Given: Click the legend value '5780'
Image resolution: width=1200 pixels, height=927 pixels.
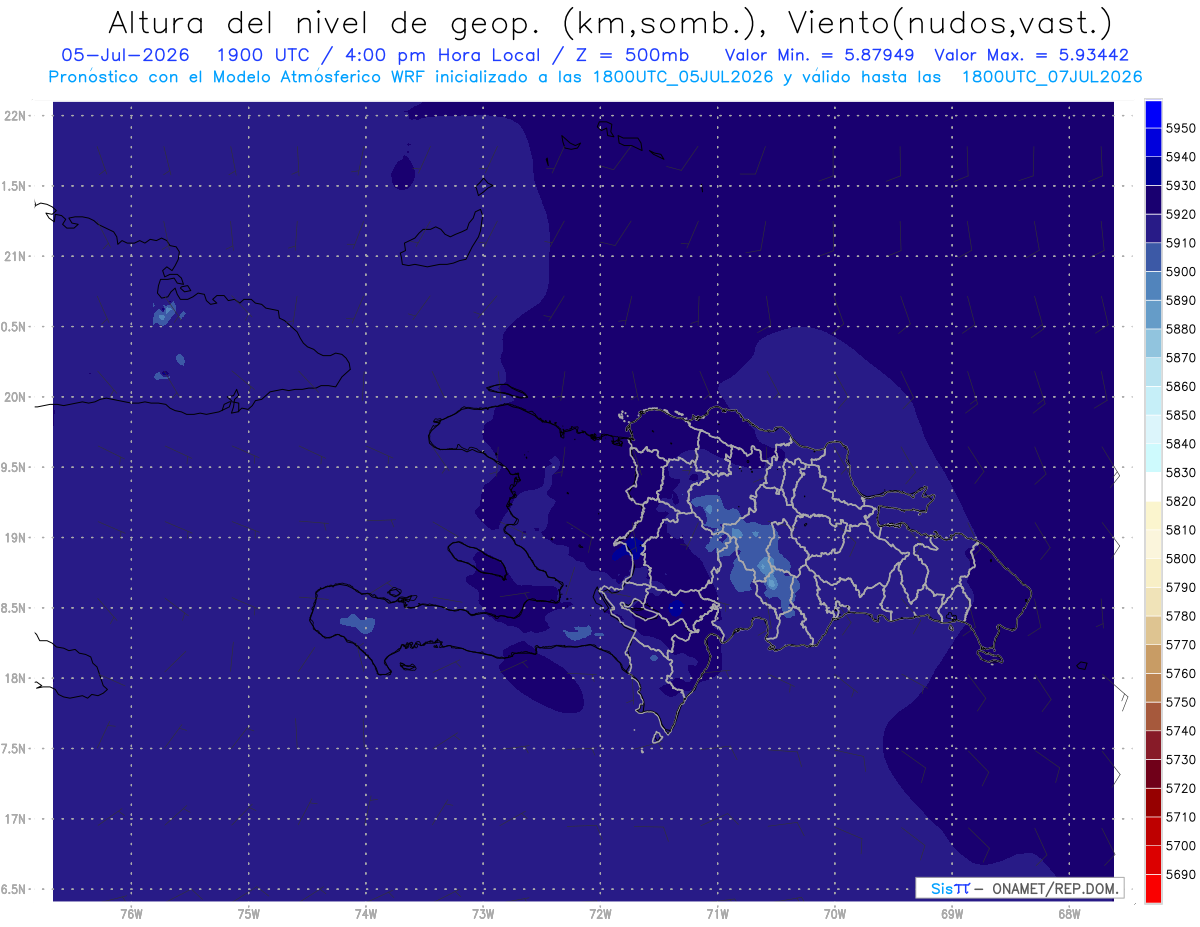Looking at the screenshot, I should [1180, 616].
